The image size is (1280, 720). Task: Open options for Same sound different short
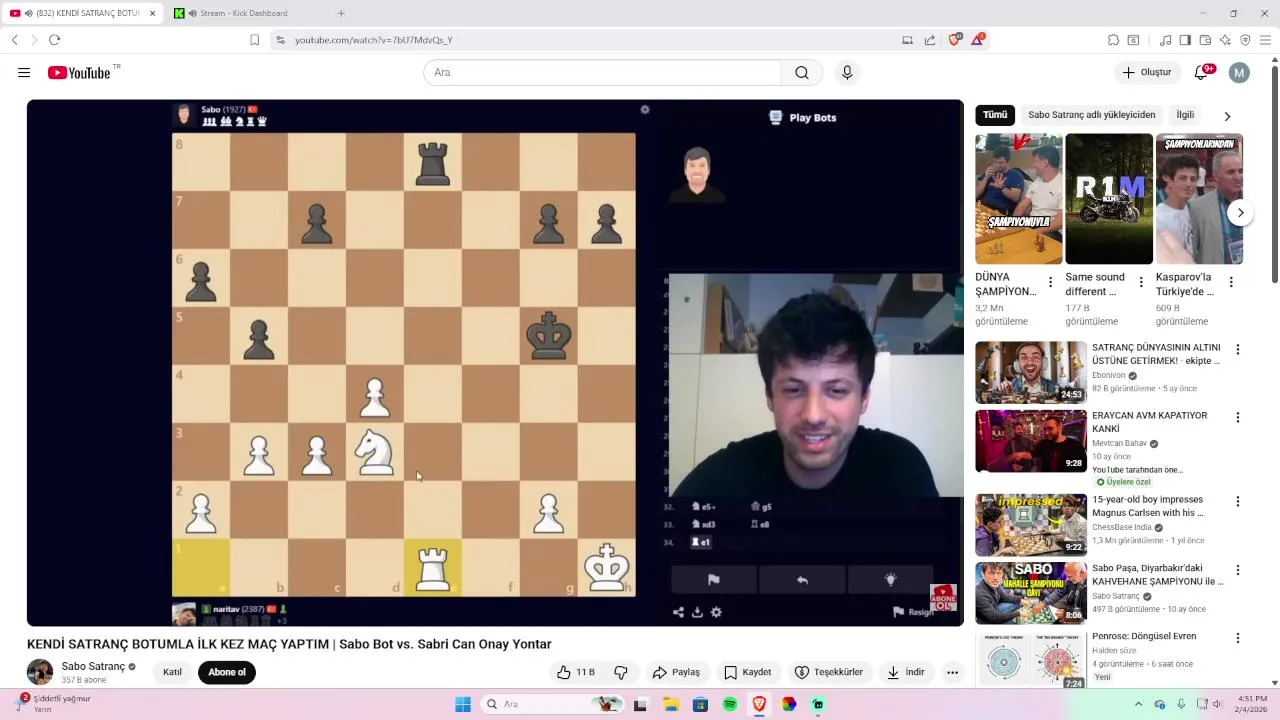pyautogui.click(x=1140, y=283)
